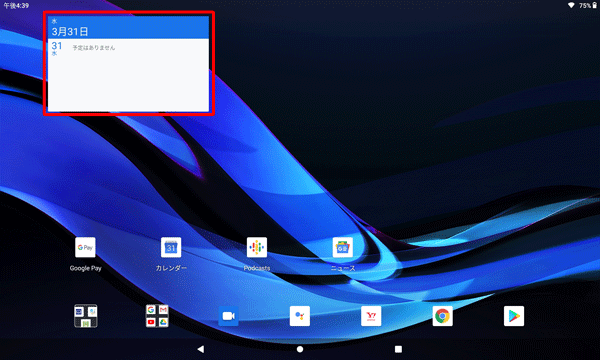The width and height of the screenshot is (600, 360).
Task: Open the Google apps folder with Gmail and YouTube
Action: (x=157, y=316)
